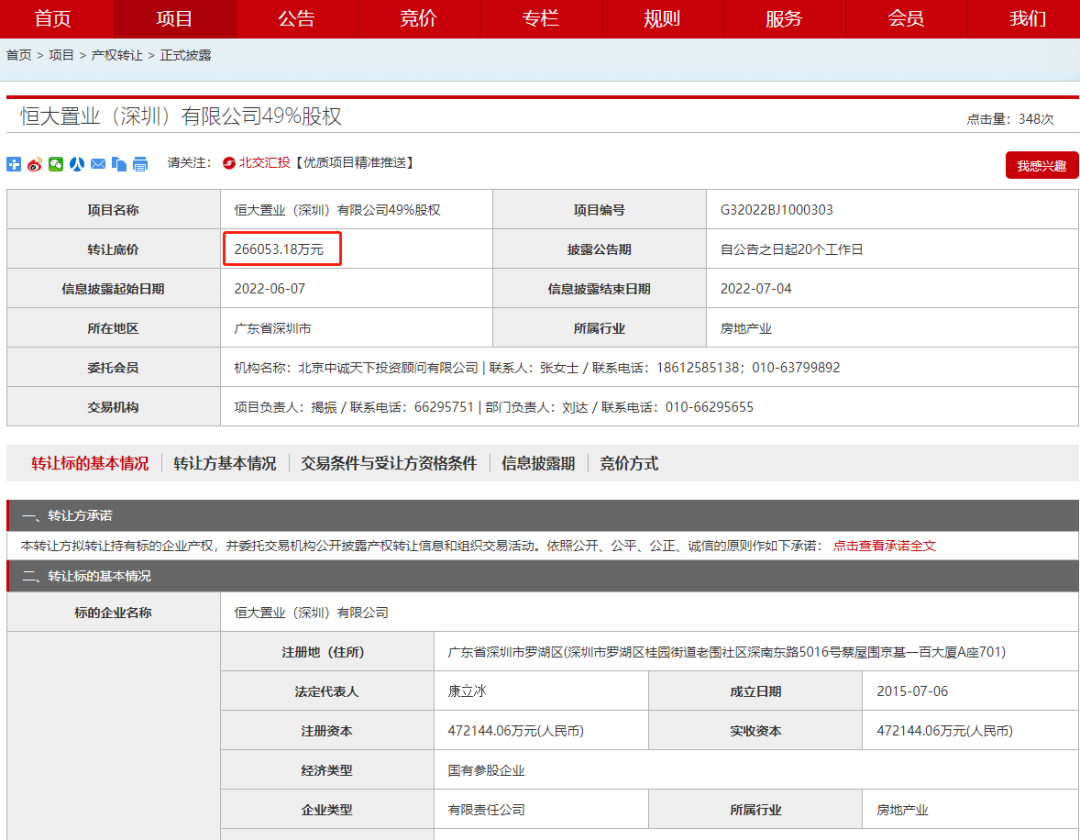Share the page to Sina Weibo
Screen dimensions: 1080x840
point(35,164)
